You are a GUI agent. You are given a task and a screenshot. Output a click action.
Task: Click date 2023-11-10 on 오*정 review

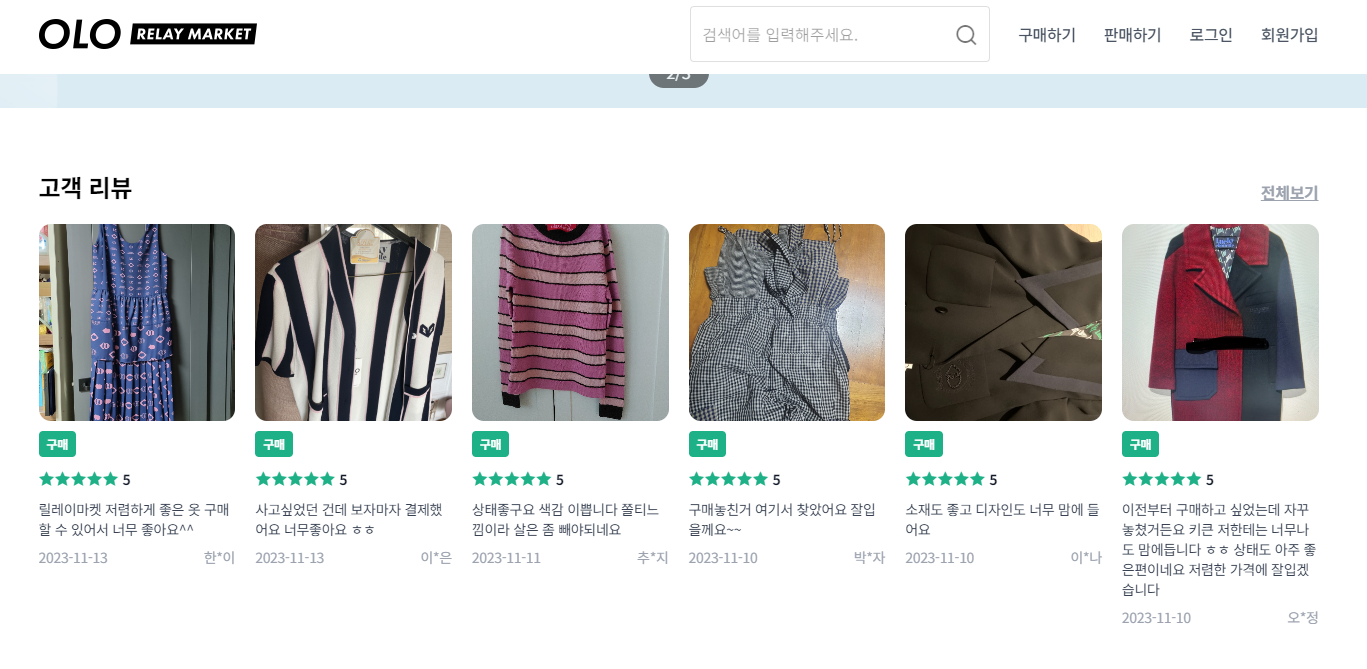(1156, 617)
